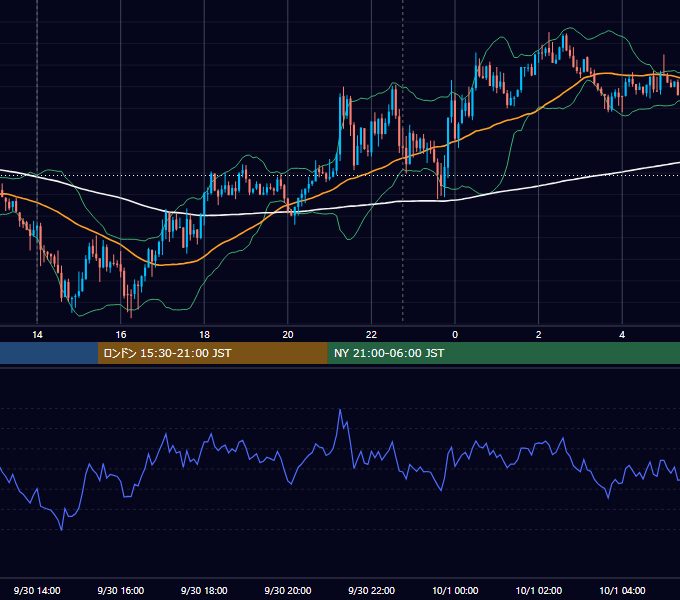Viewport: 680px width, 600px height.
Task: Click the 9/30 22:00 time label
Action: click(x=371, y=590)
